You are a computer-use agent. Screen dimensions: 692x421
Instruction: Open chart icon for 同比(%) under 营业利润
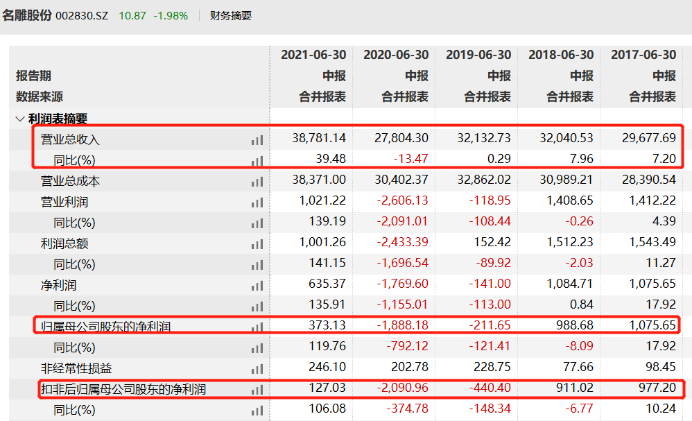pyautogui.click(x=257, y=223)
